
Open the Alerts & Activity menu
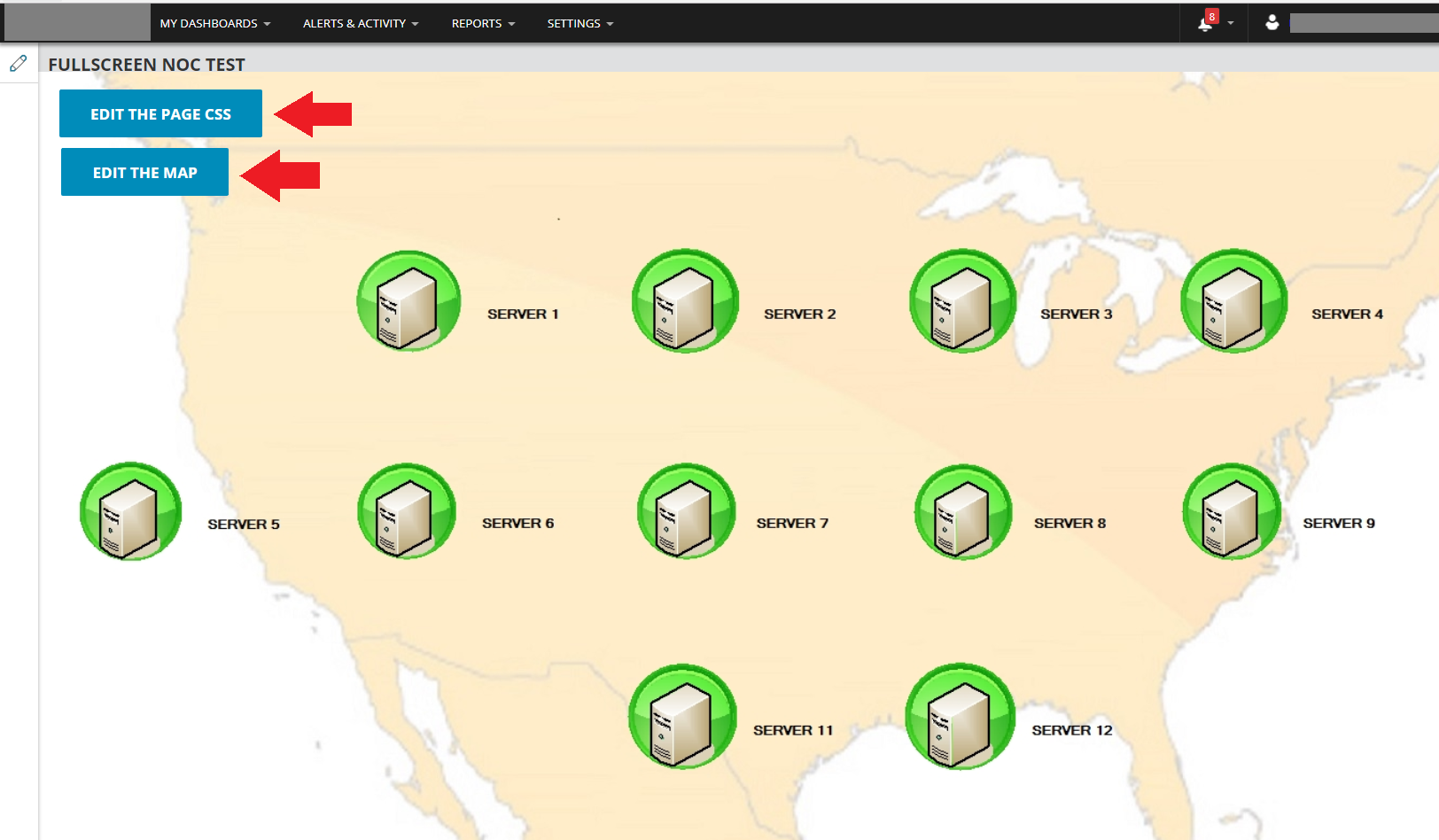point(361,24)
